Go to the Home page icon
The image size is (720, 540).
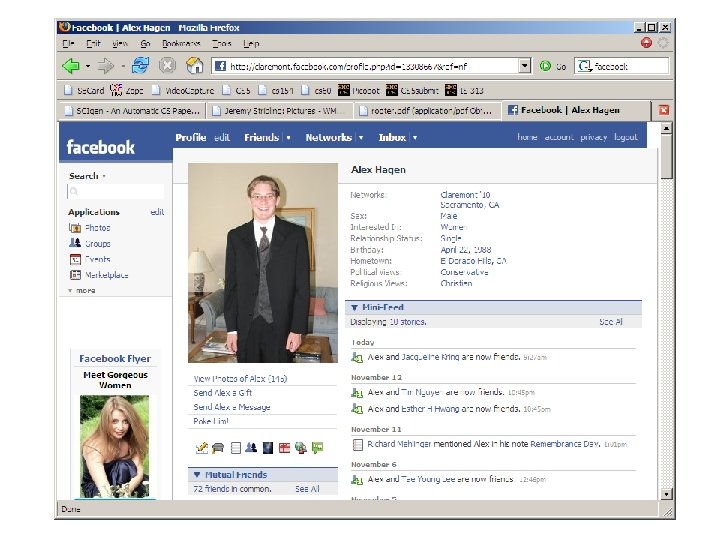(195, 66)
